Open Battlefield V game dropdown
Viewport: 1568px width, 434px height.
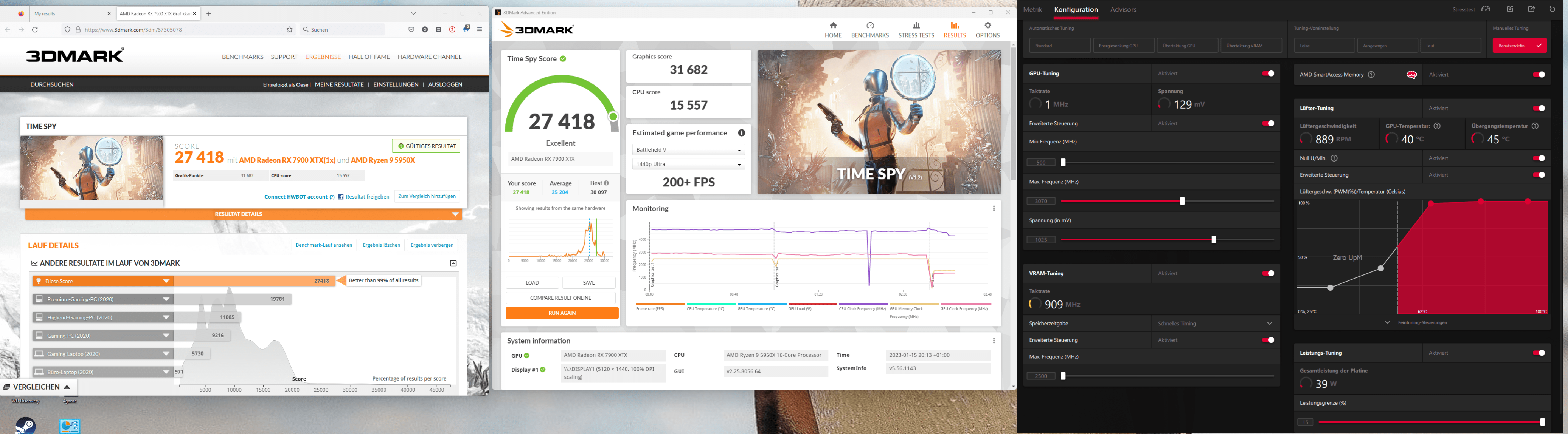tap(688, 150)
